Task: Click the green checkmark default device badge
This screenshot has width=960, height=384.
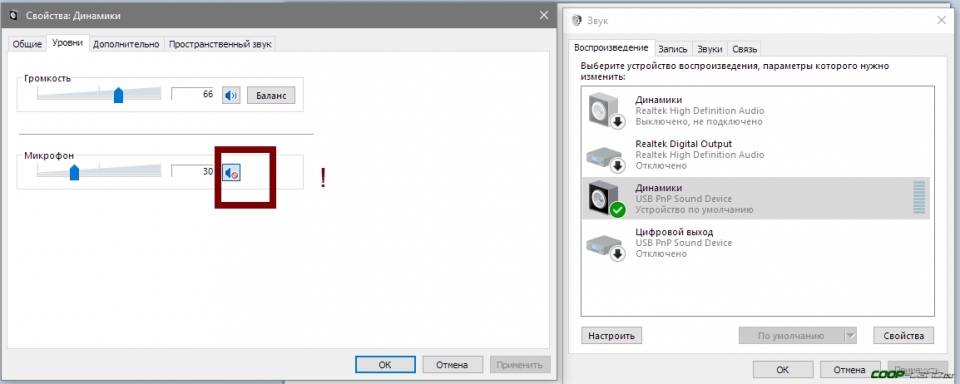Action: (x=618, y=210)
